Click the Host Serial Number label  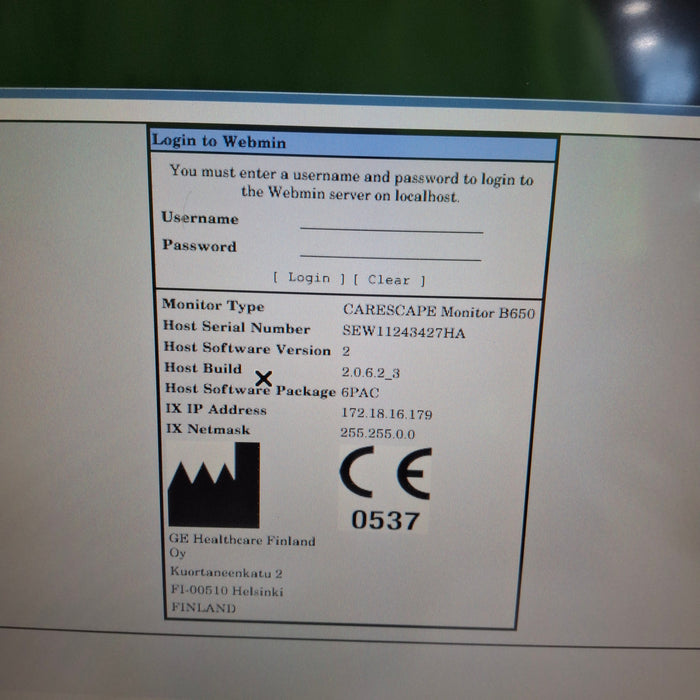coord(236,327)
